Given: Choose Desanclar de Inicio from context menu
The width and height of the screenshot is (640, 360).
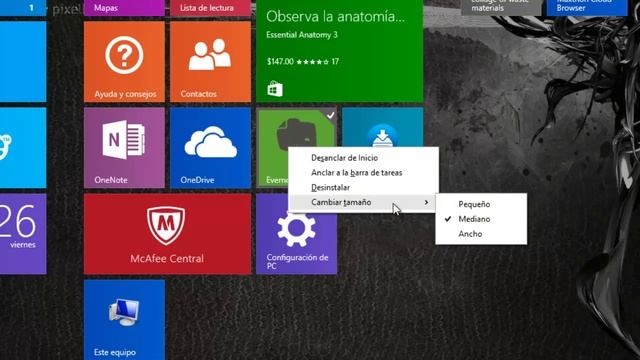Looking at the screenshot, I should click(x=363, y=158).
